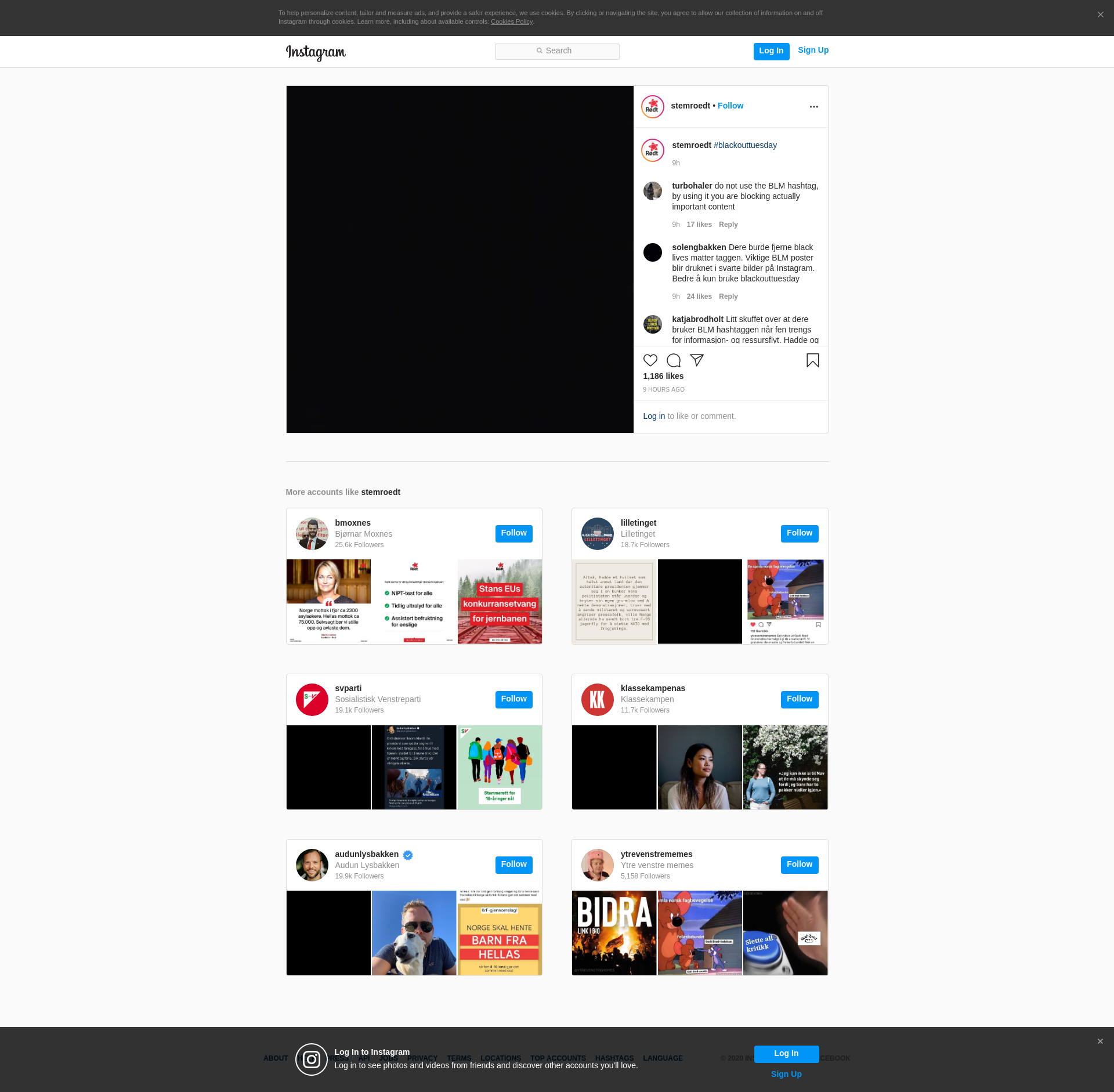Click the klassekampenas username
The width and height of the screenshot is (1114, 1092).
653,689
